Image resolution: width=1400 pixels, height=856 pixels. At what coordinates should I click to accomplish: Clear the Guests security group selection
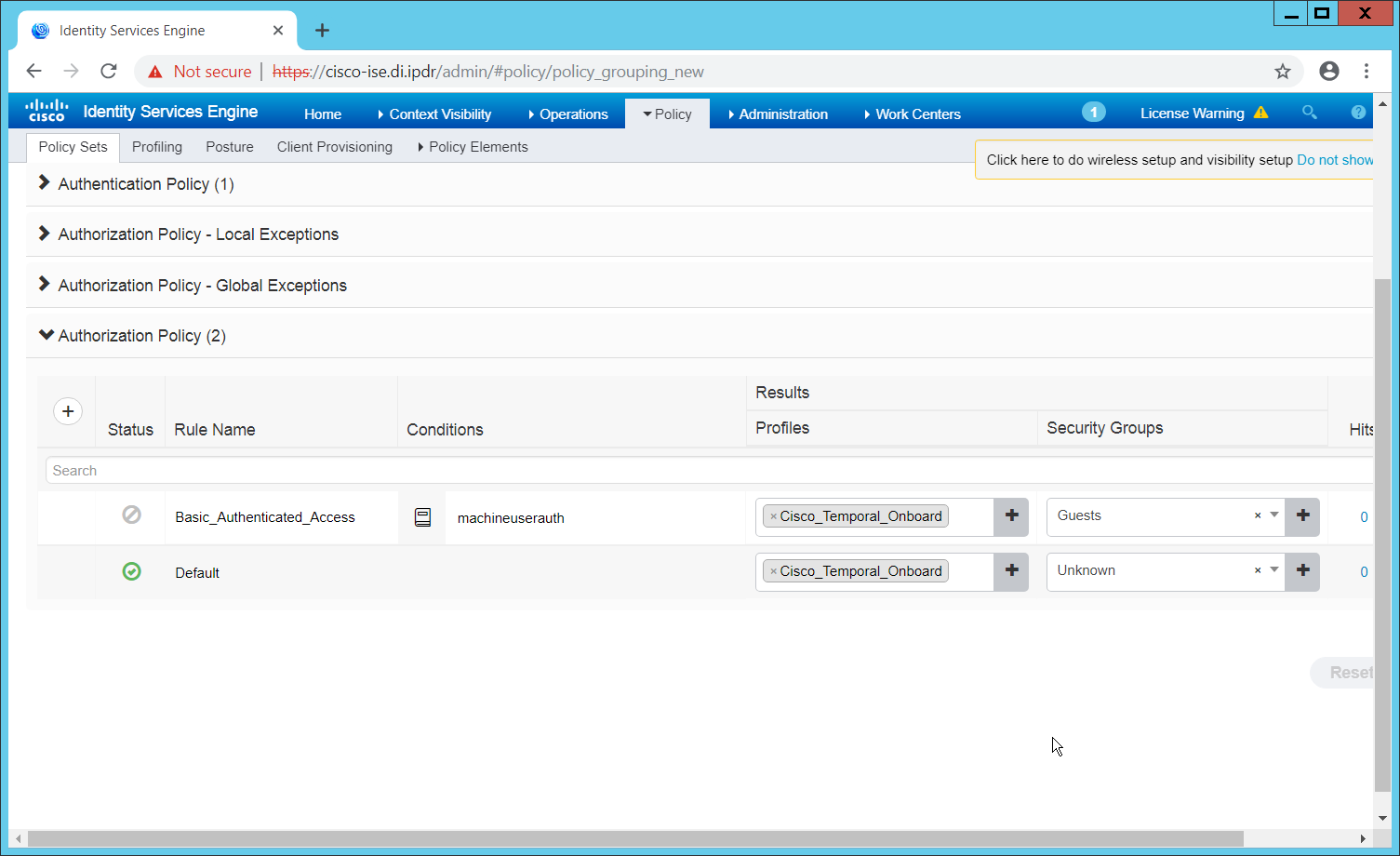(1258, 515)
